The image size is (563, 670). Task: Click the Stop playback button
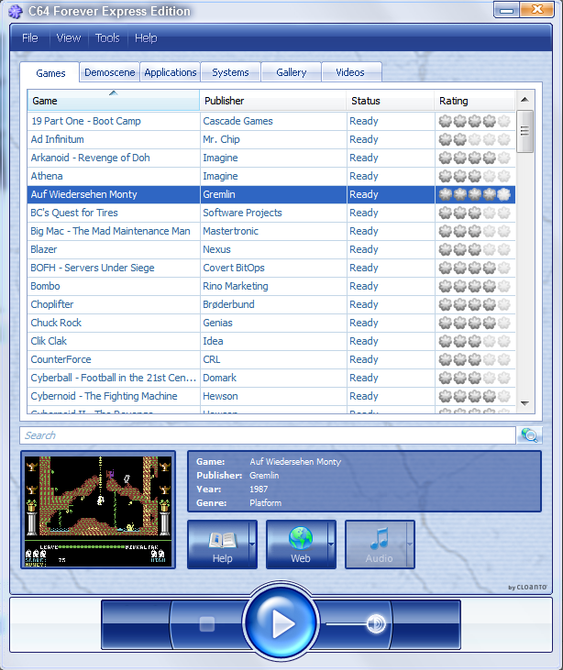207,624
